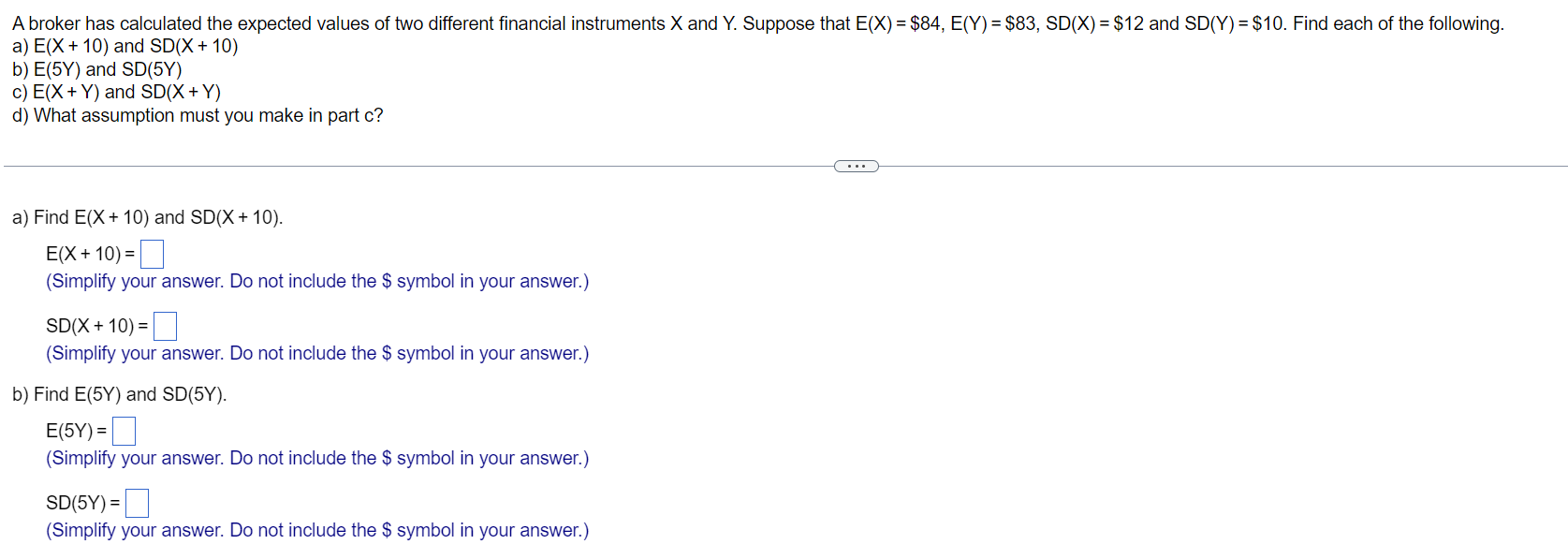Viewport: 1568px width, 559px height.
Task: Select the part a question heading
Action: tap(145, 217)
